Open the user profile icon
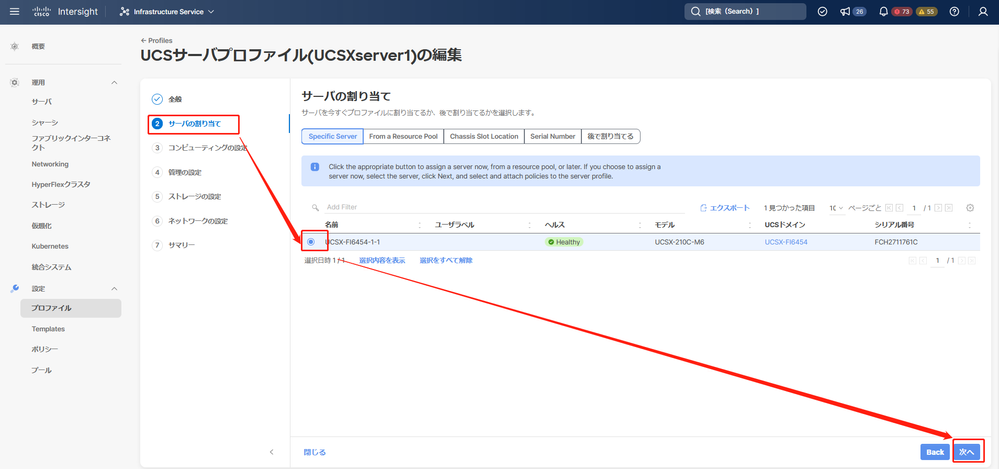The image size is (999, 469). pyautogui.click(x=982, y=11)
